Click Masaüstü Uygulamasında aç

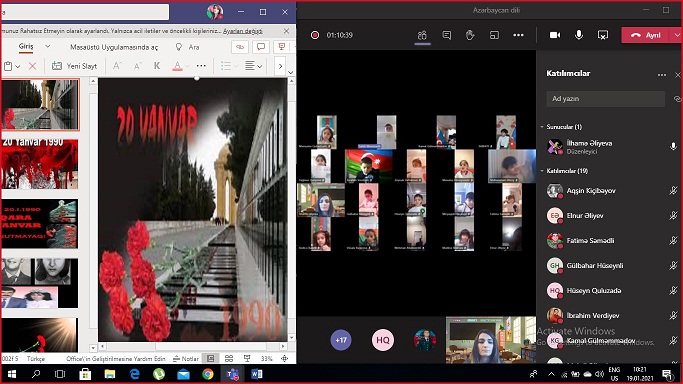pyautogui.click(x=114, y=47)
